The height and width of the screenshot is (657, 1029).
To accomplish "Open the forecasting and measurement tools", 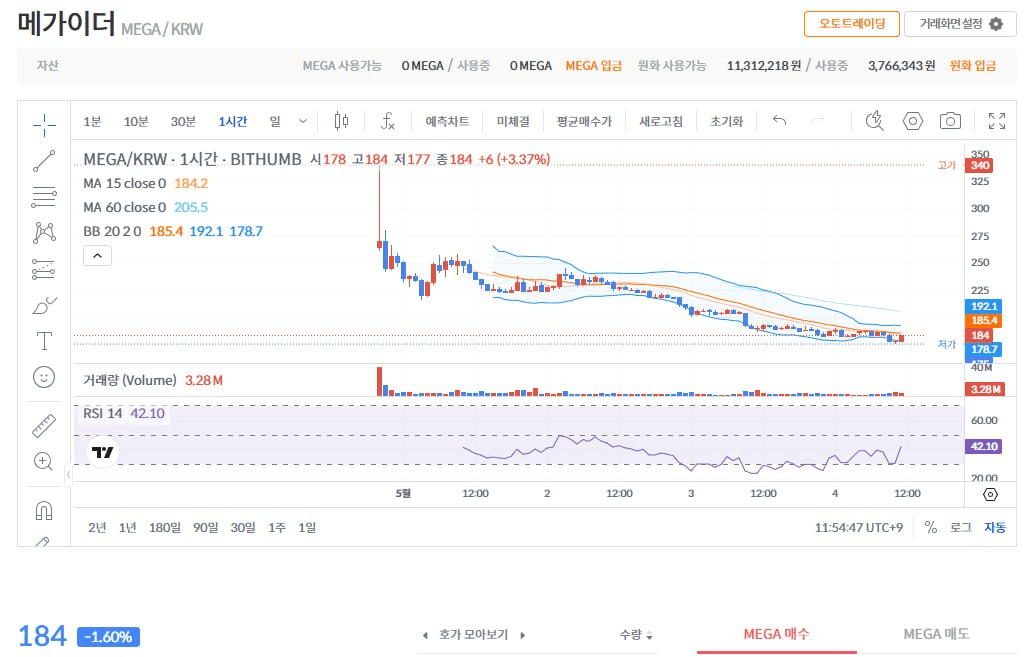I will (x=44, y=269).
